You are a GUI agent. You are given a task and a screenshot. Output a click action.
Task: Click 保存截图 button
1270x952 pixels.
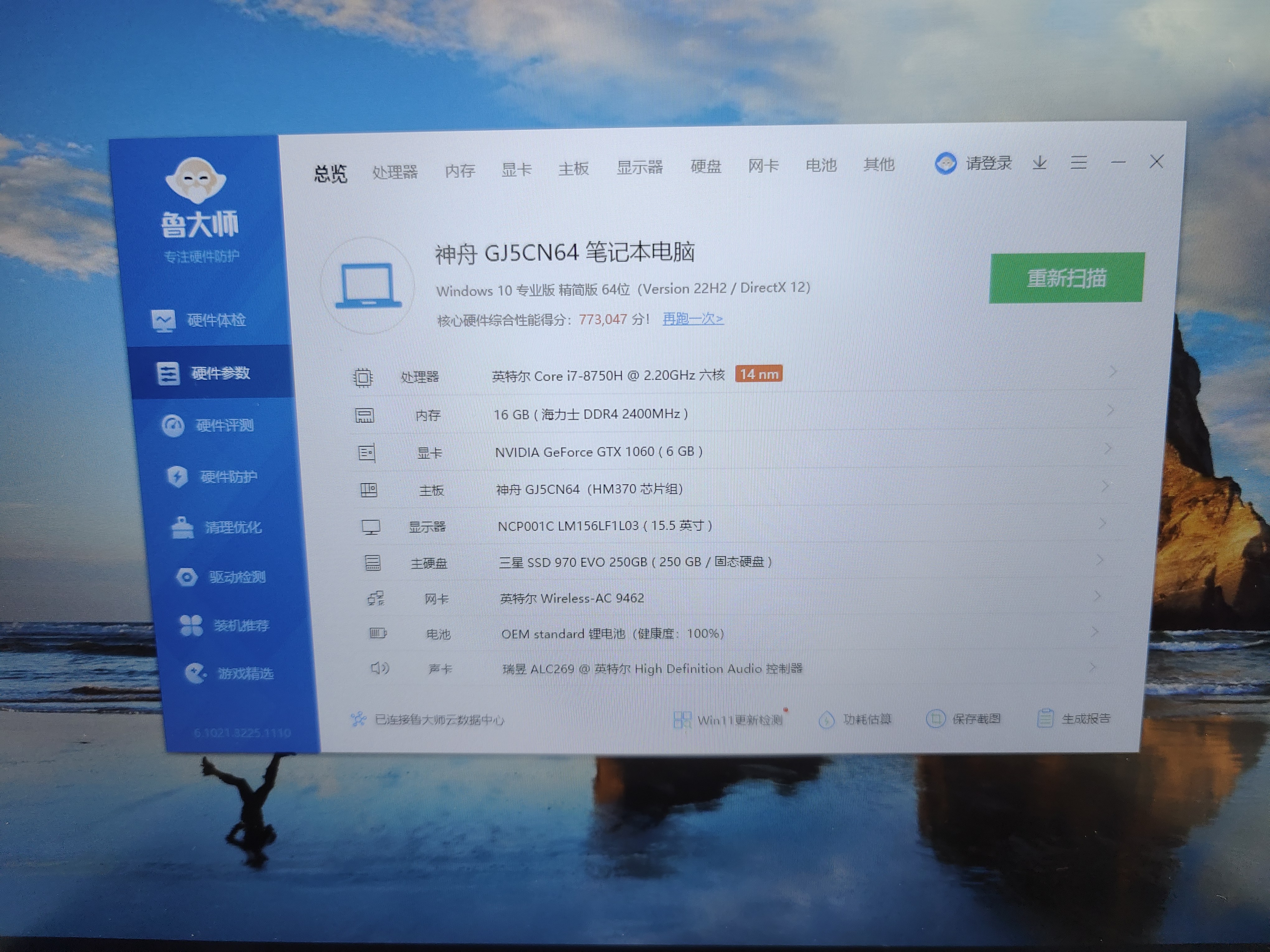[964, 719]
